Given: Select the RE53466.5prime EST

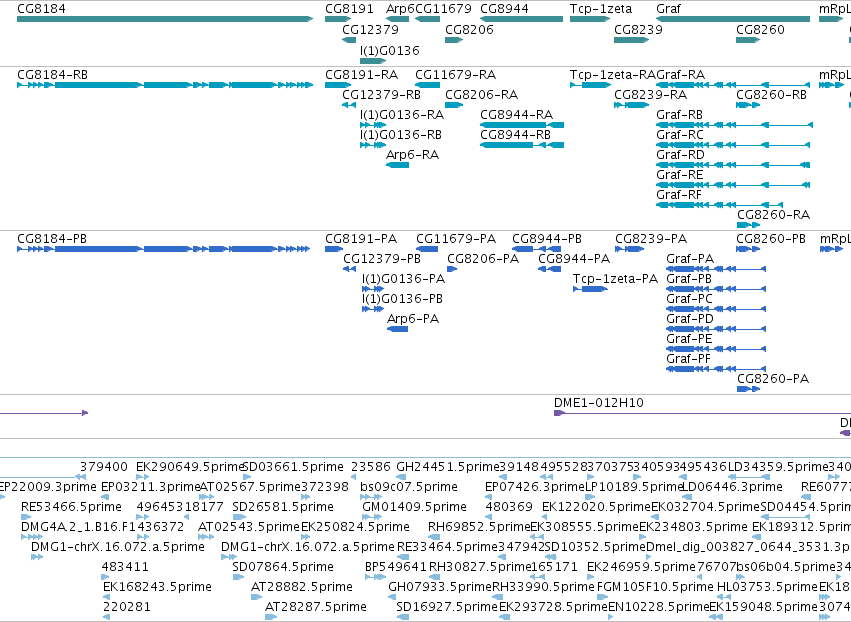Looking at the screenshot, I should click(x=26, y=517).
